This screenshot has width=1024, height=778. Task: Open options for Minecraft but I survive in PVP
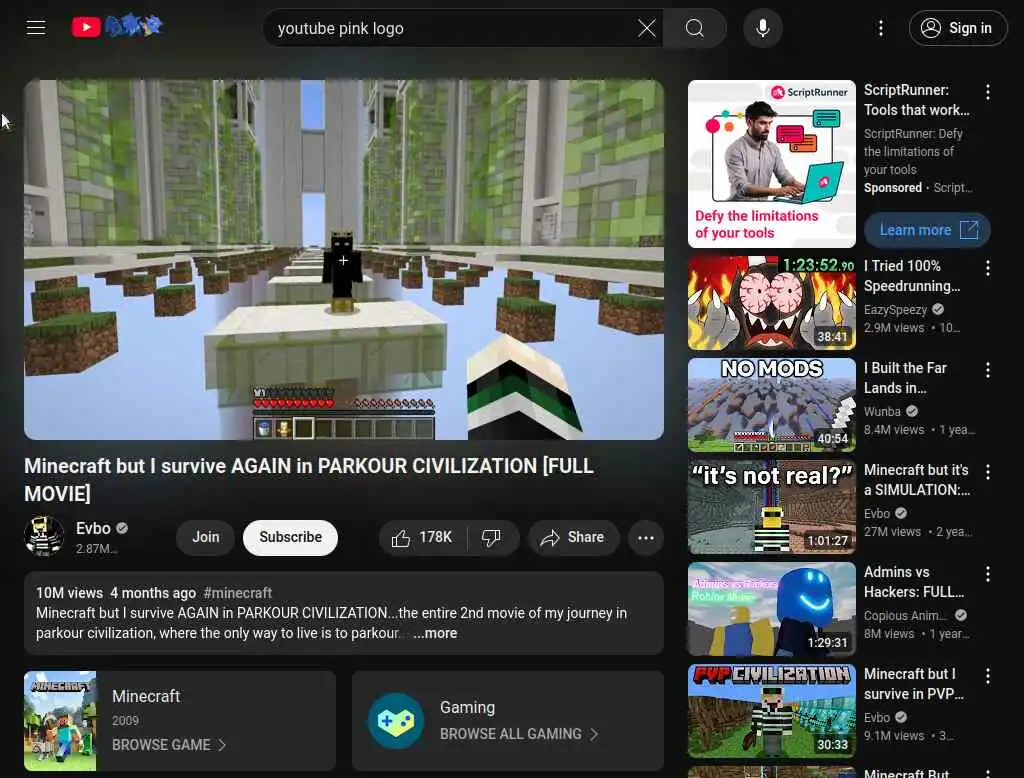[987, 675]
